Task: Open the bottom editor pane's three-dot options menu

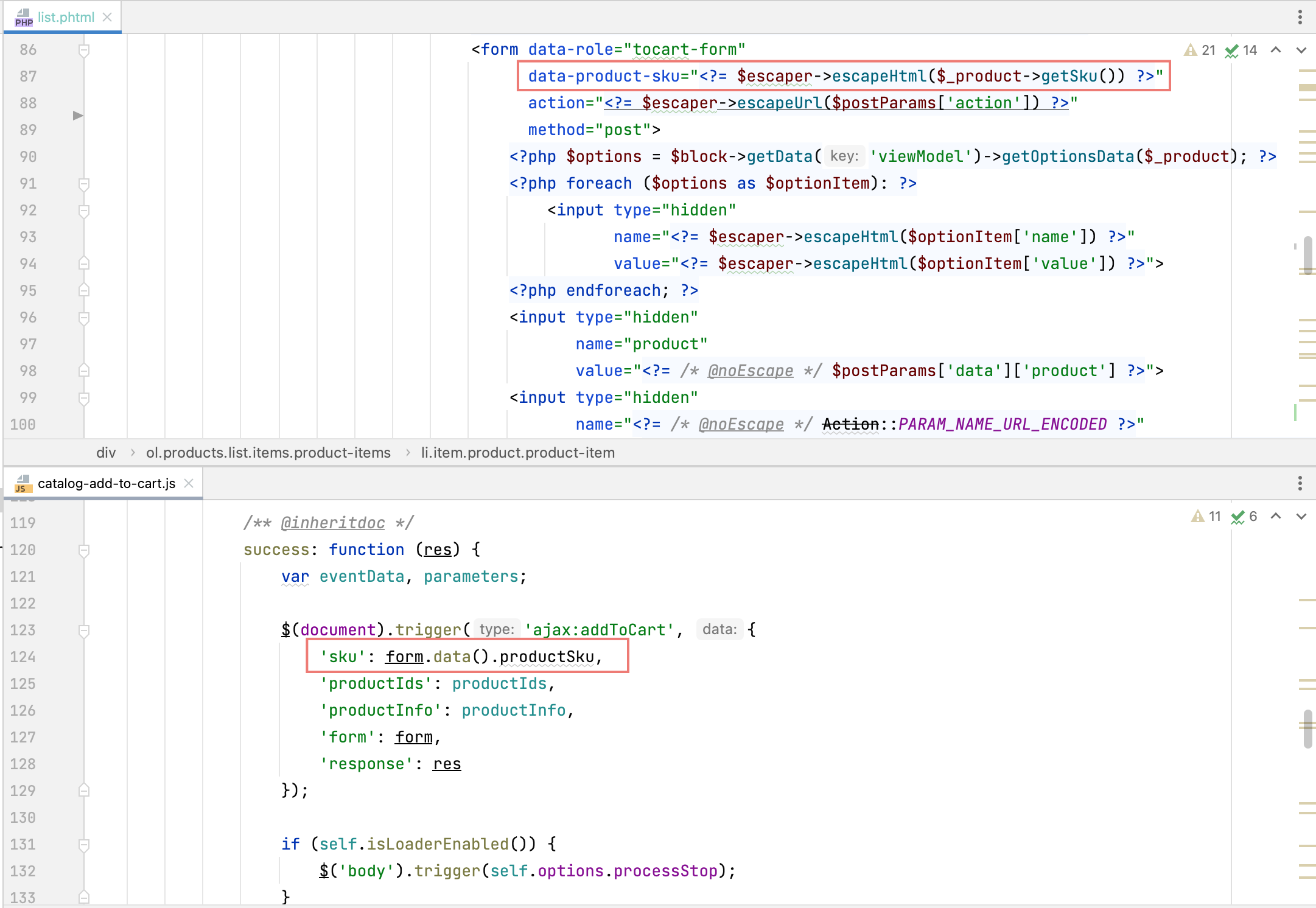Action: tap(1300, 483)
